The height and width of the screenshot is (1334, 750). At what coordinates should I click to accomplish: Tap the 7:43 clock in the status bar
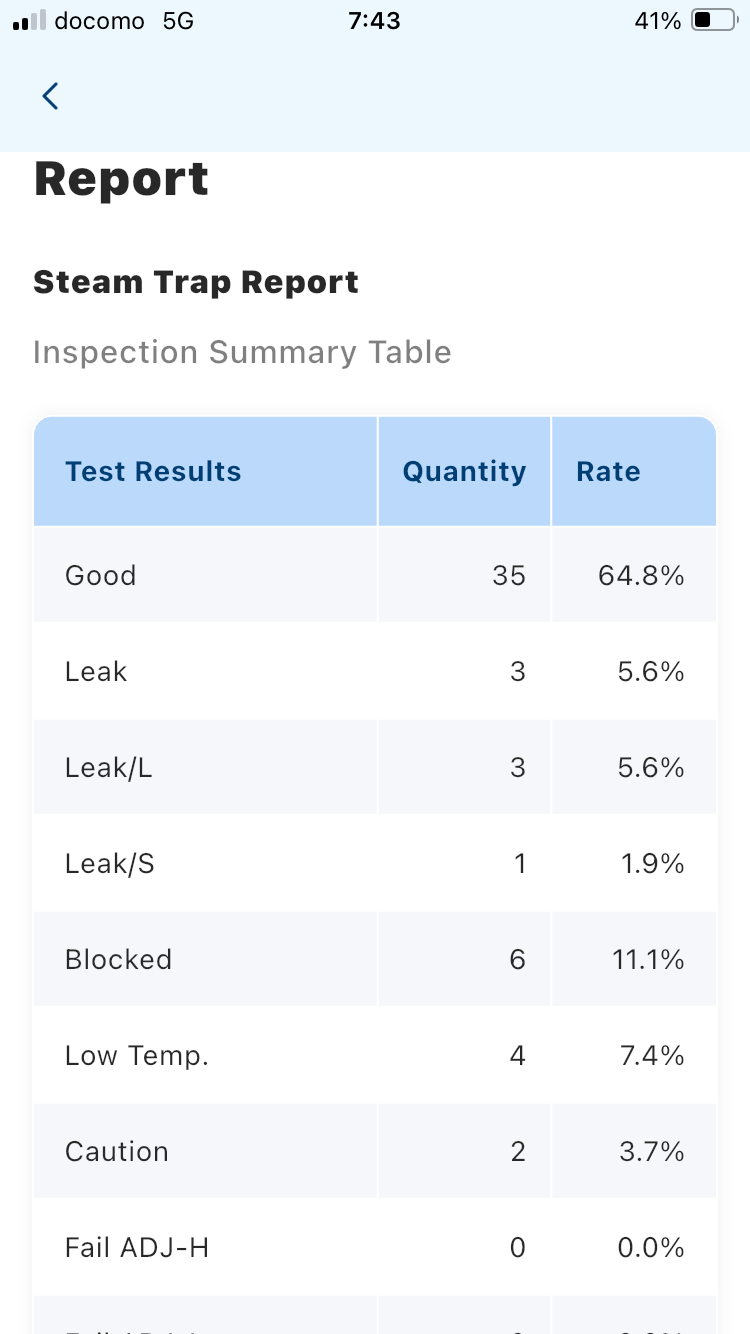click(x=374, y=20)
